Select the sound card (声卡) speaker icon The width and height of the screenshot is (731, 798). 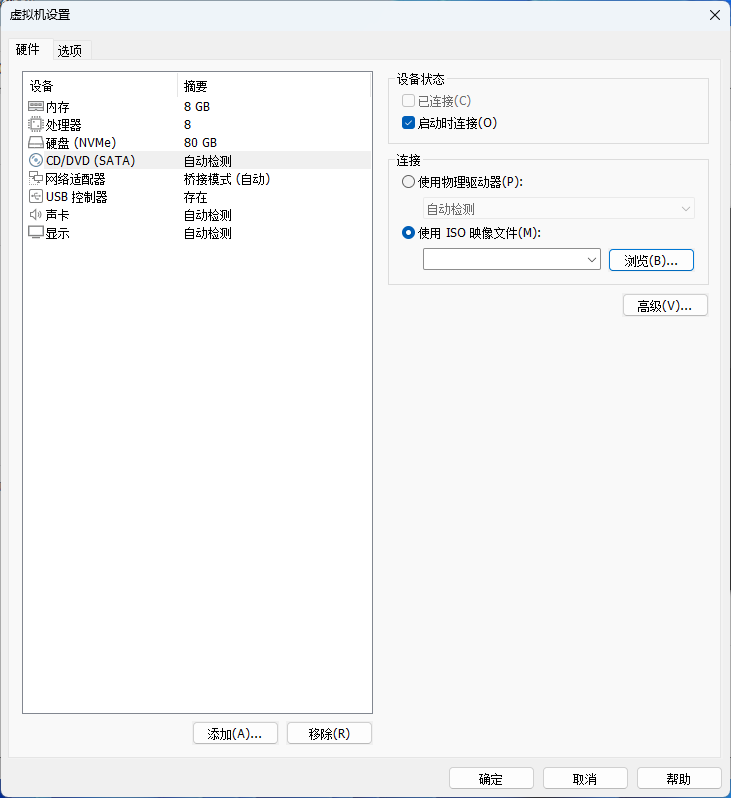click(36, 215)
